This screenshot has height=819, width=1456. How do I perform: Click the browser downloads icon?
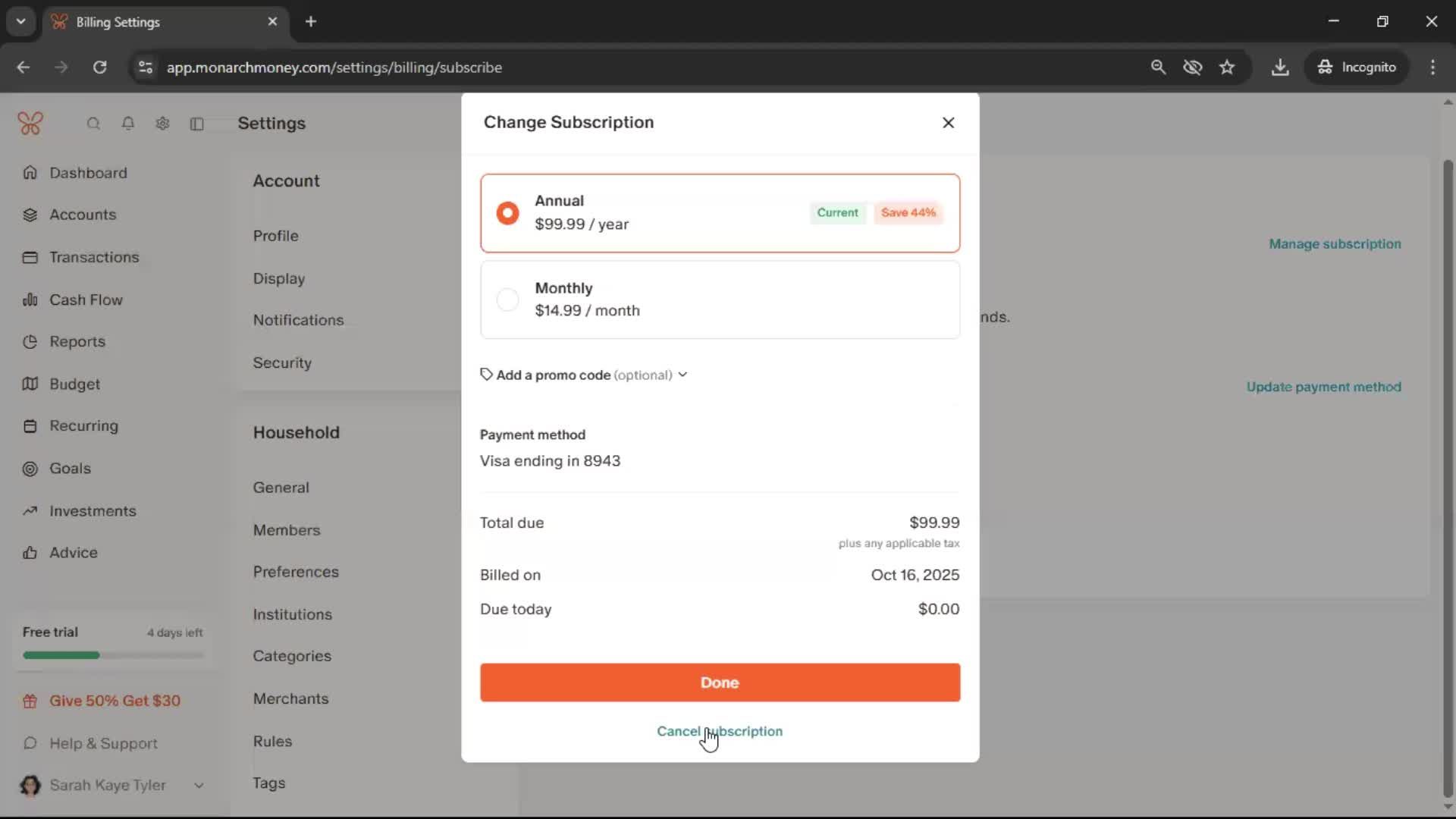pos(1280,67)
